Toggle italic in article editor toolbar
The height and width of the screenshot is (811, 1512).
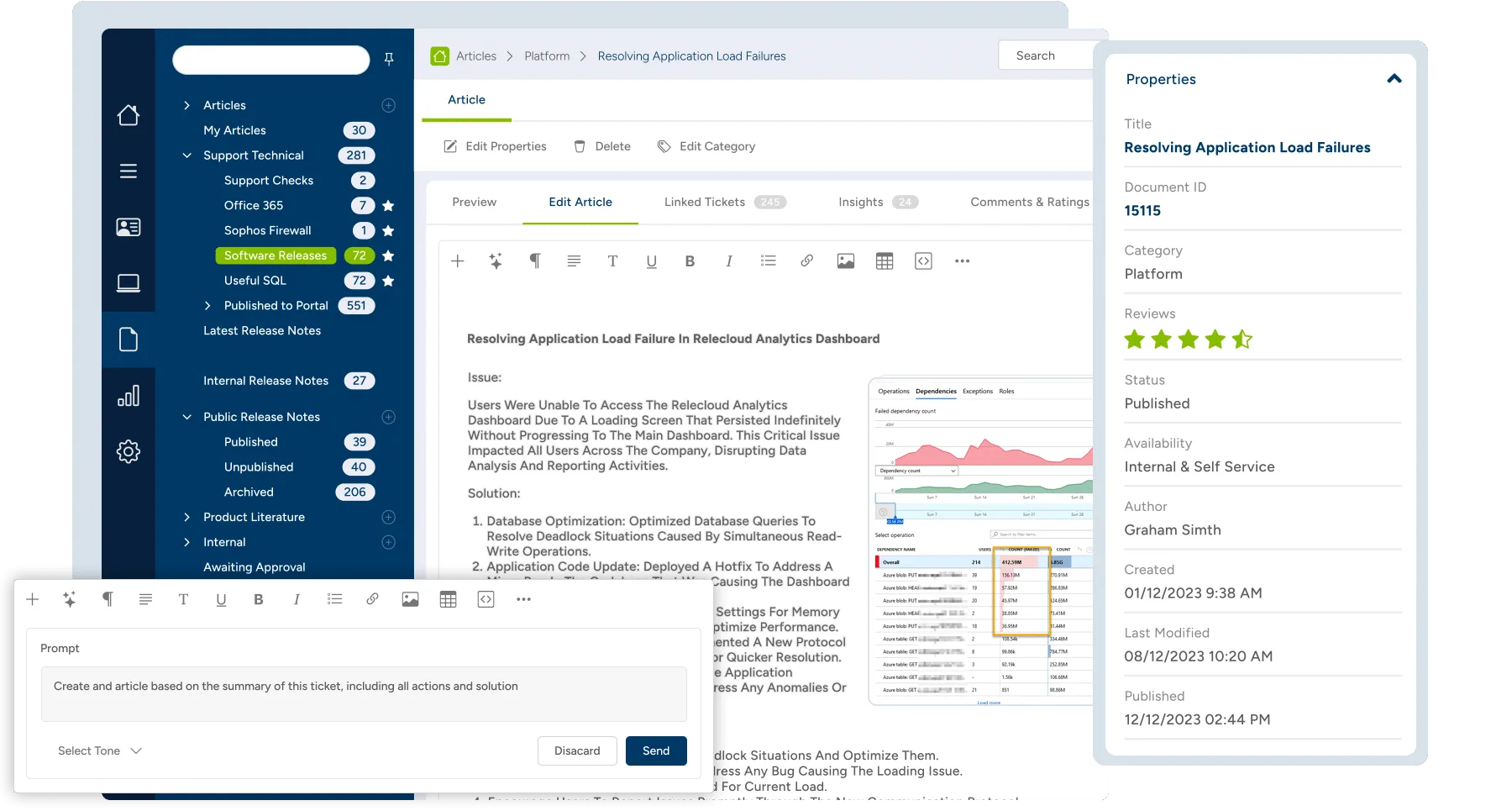click(x=729, y=261)
